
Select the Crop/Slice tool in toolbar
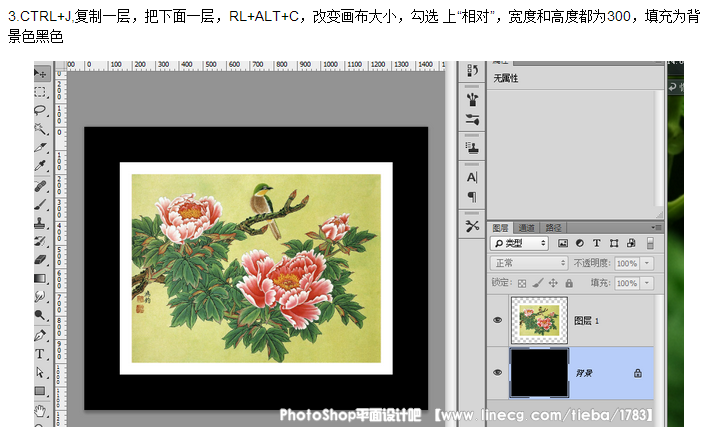coord(41,147)
